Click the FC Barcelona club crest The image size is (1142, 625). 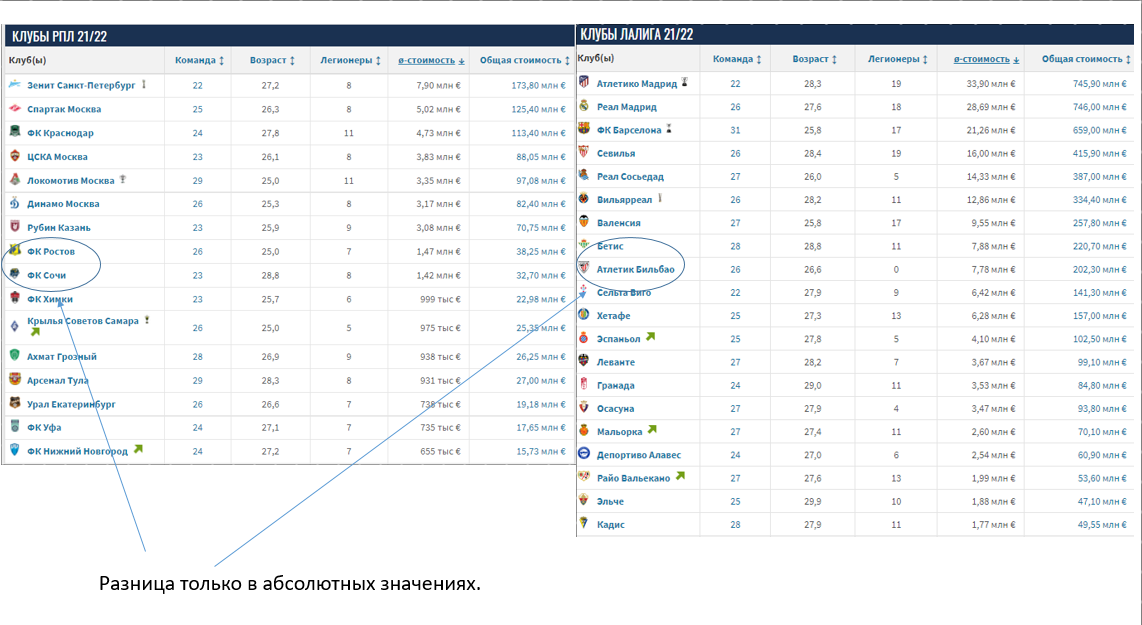click(584, 129)
